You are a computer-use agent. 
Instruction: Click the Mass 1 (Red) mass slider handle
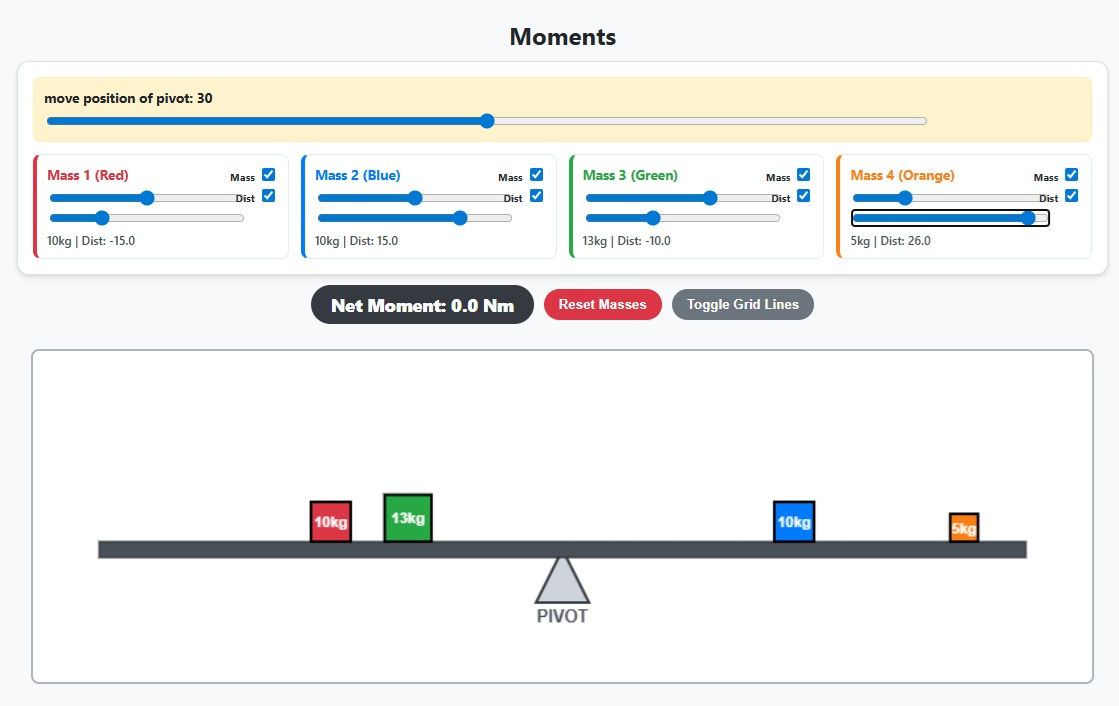pyautogui.click(x=147, y=198)
